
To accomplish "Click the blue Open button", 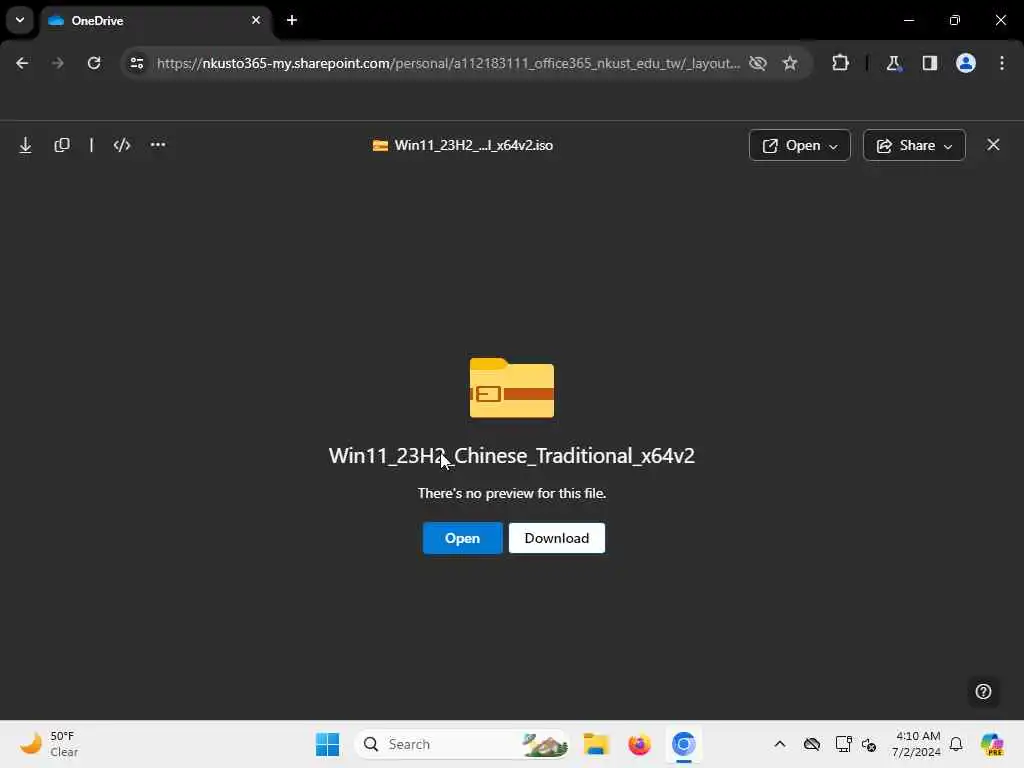I will [462, 538].
